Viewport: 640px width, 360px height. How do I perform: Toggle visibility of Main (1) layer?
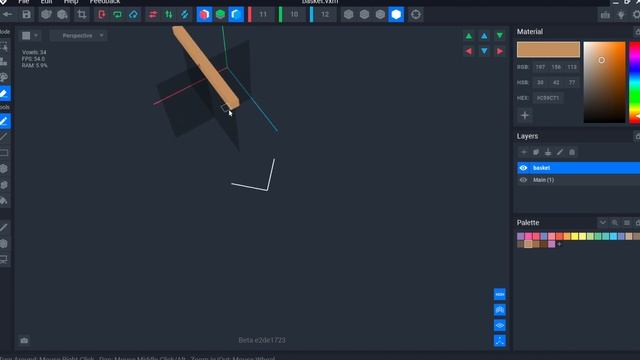point(523,180)
